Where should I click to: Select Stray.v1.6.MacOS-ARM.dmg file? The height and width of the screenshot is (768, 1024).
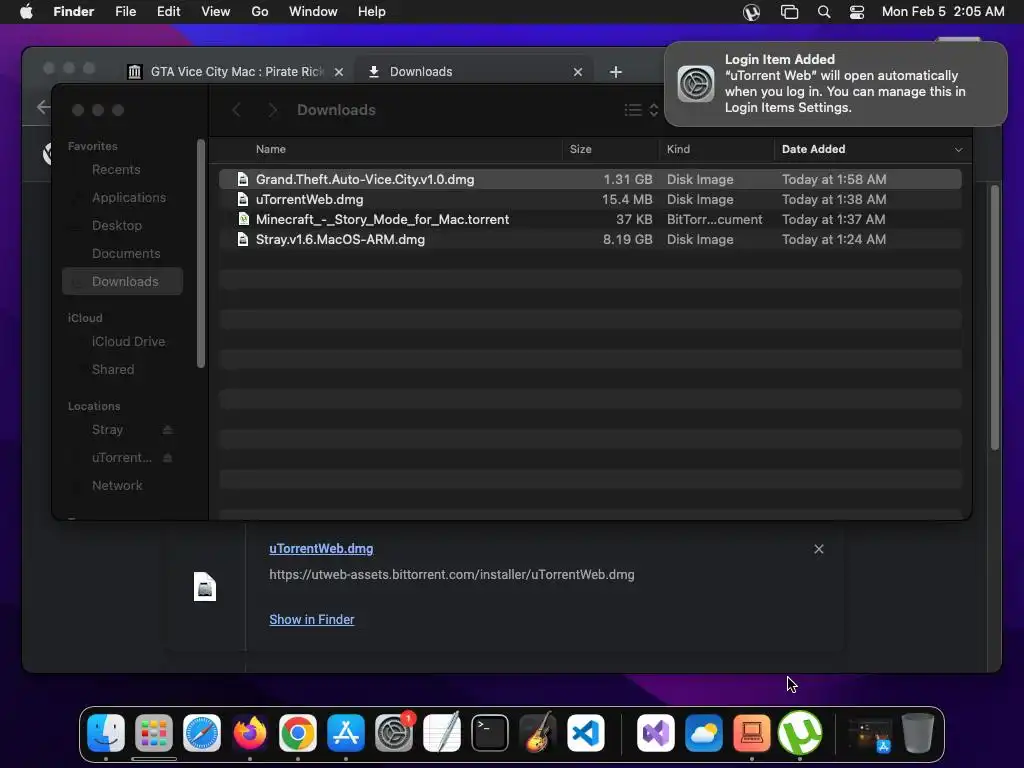(x=590, y=240)
